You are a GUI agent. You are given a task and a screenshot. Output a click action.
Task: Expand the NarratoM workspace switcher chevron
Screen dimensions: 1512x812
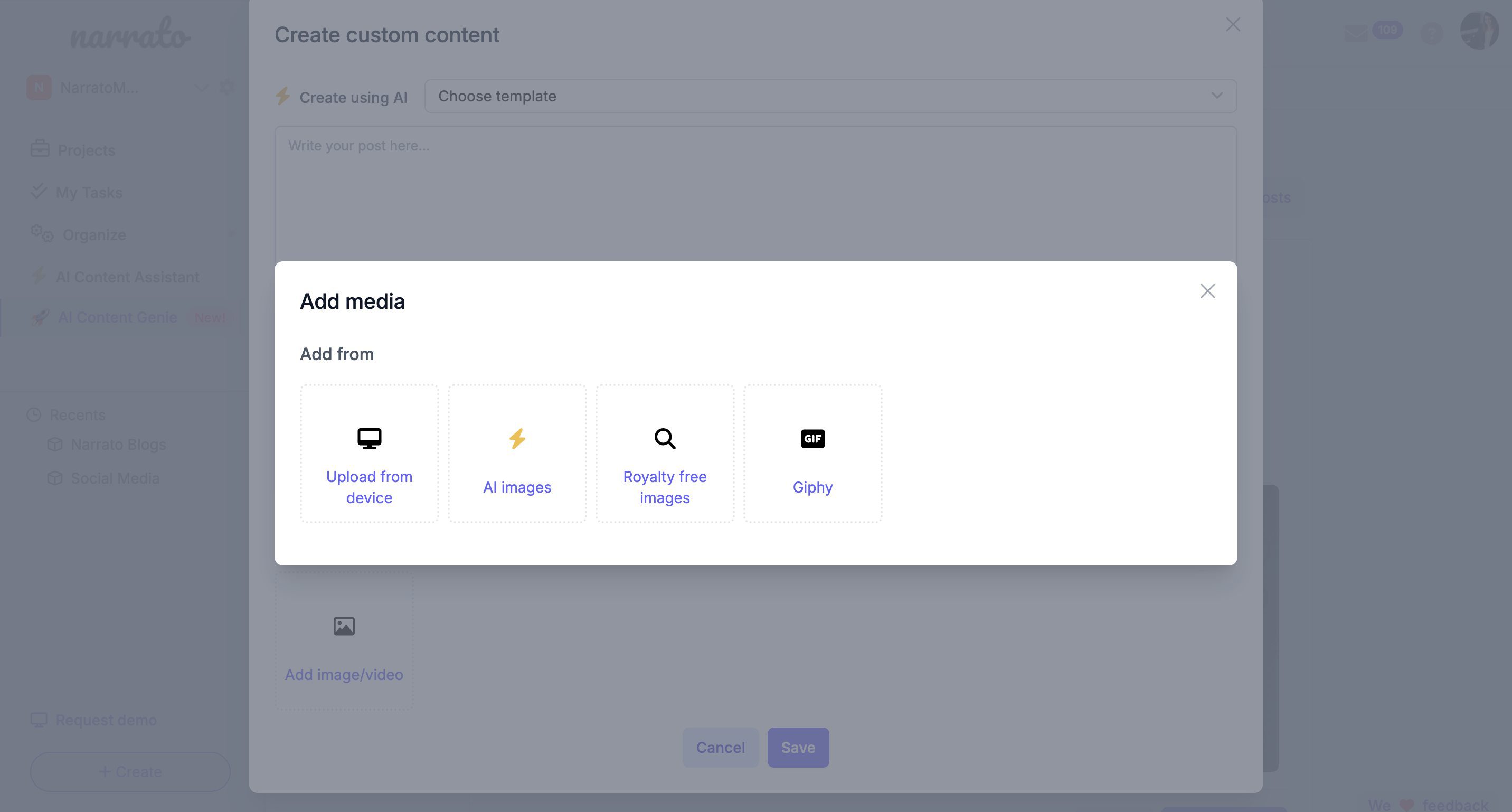(x=201, y=88)
